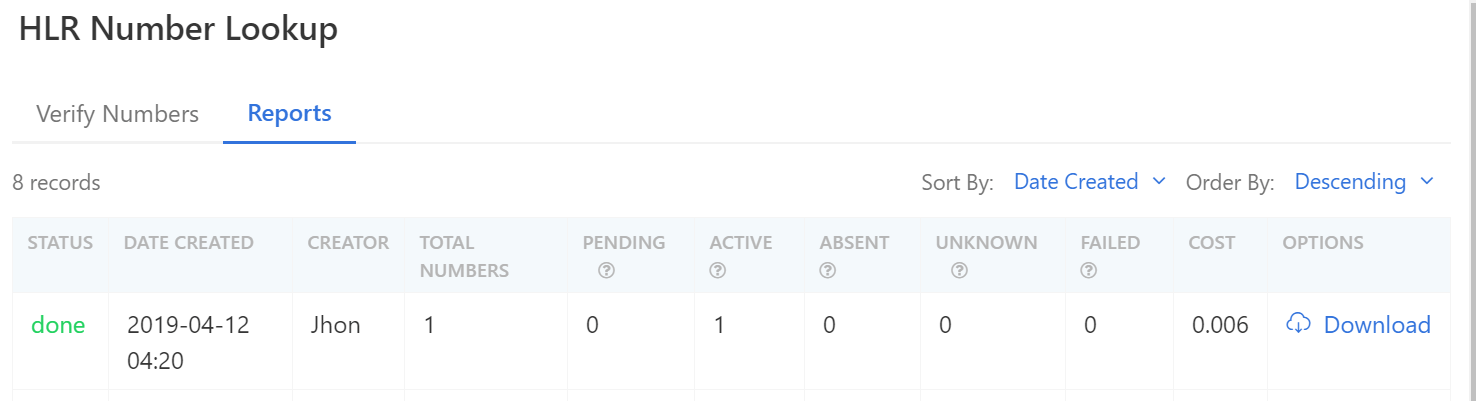Click the Failed column help icon
The height and width of the screenshot is (401, 1476).
coord(1089,271)
